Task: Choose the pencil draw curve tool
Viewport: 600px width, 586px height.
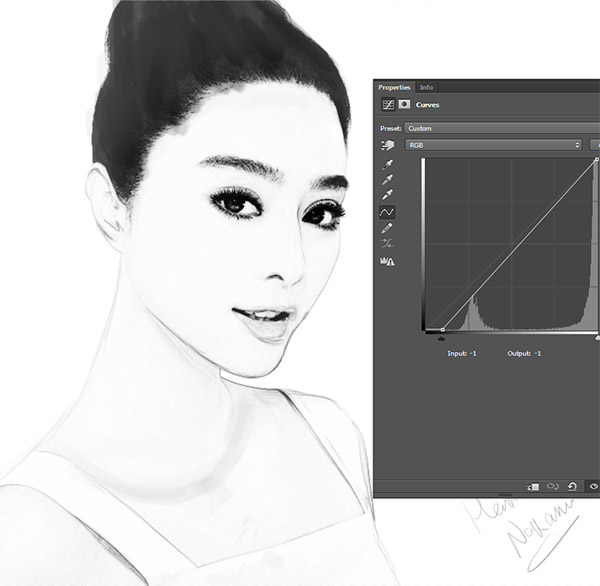Action: pos(387,228)
